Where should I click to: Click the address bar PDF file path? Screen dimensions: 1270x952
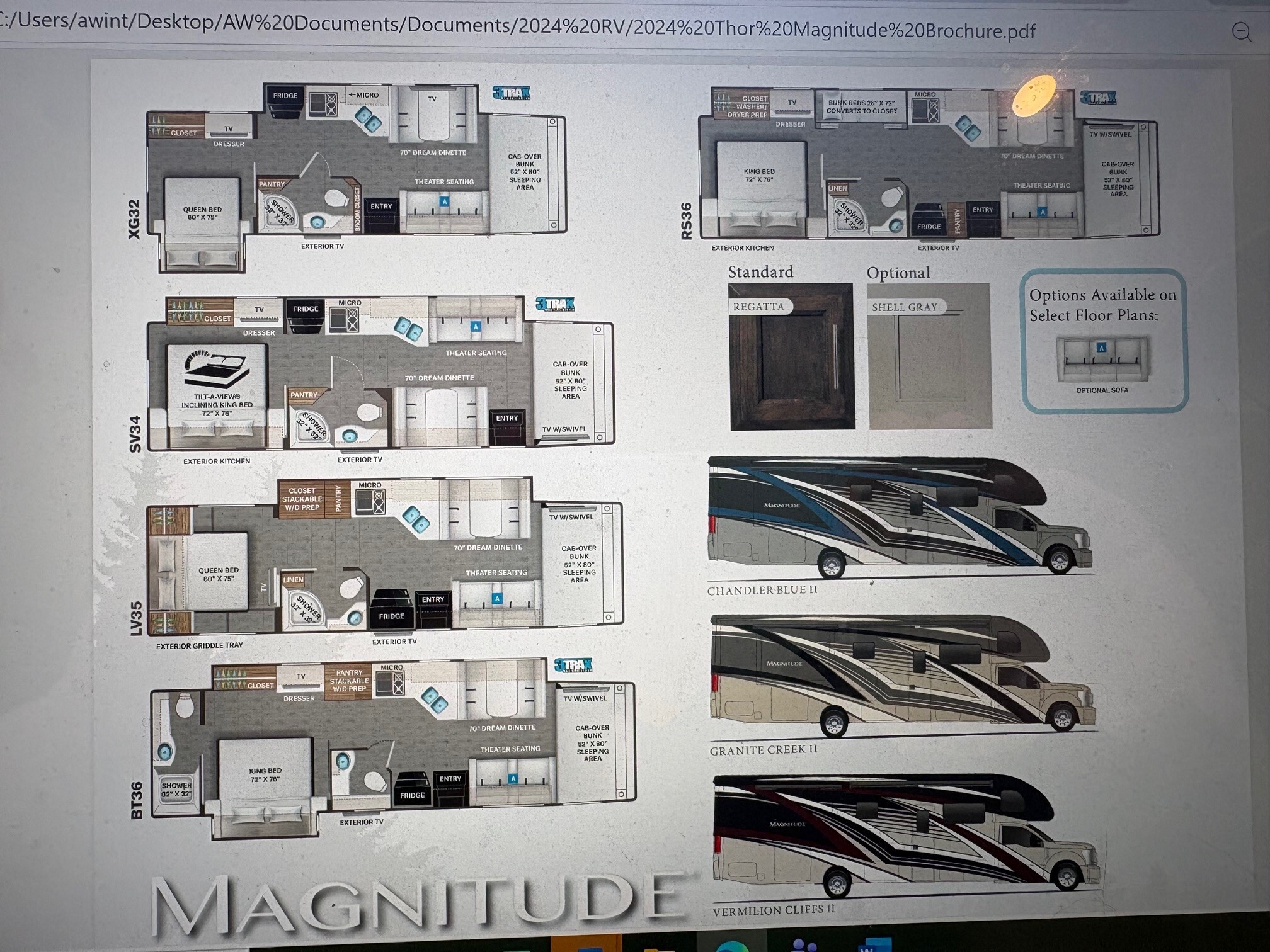coord(517,26)
